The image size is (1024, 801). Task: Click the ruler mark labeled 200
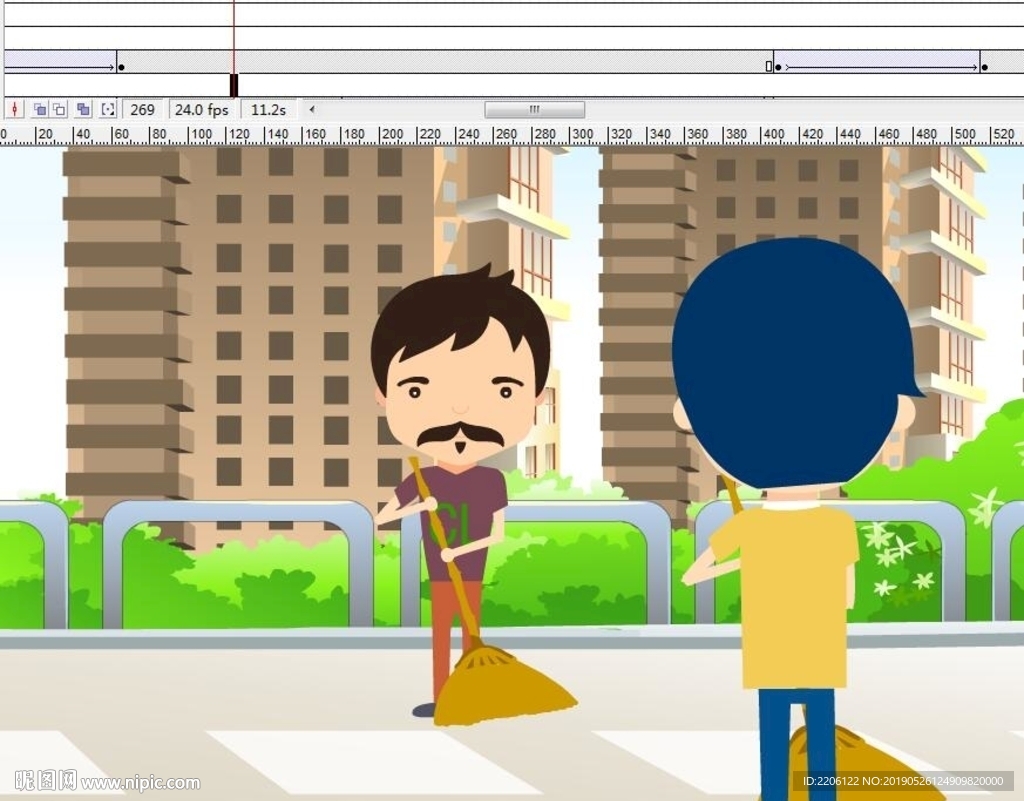tap(391, 134)
